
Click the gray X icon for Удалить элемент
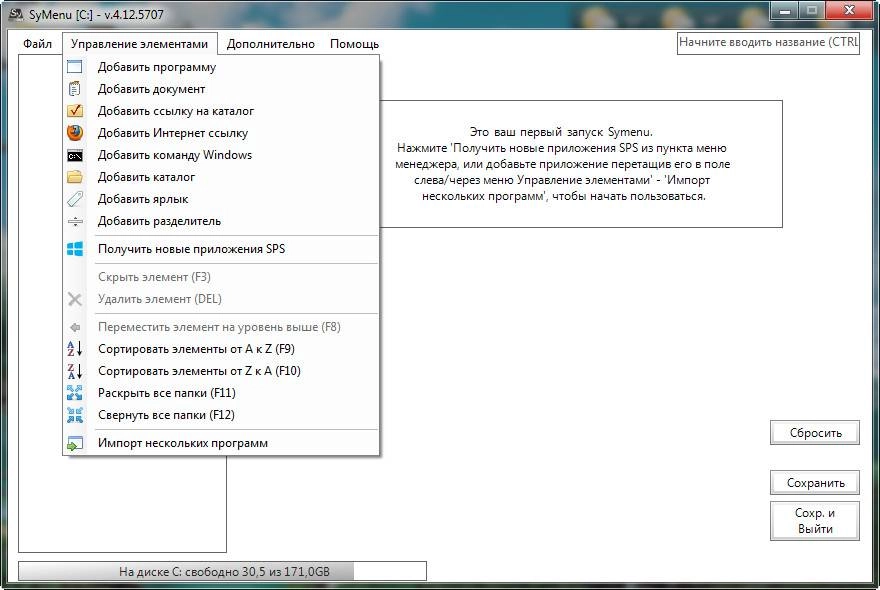75,299
